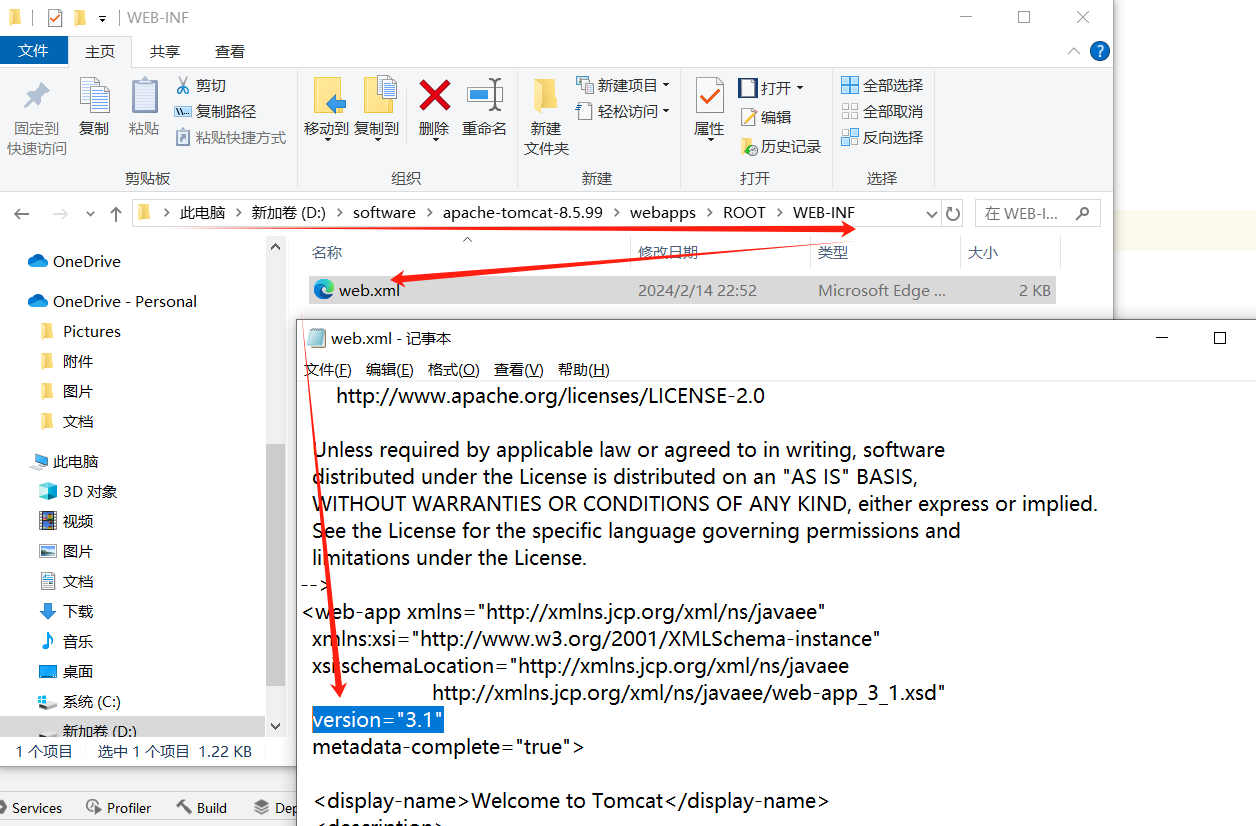Expand the Open button dropdown arrow
Screen dimensions: 1256x826
point(800,88)
